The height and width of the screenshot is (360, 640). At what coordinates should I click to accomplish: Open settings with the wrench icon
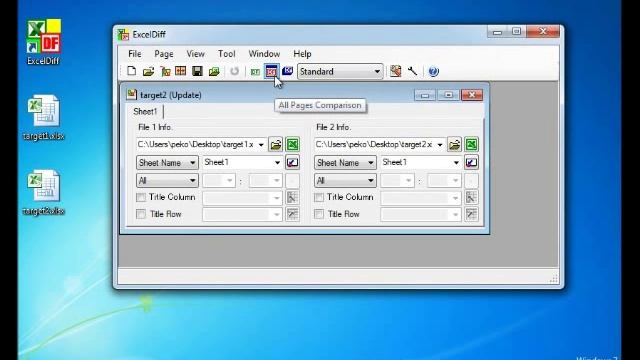(412, 71)
